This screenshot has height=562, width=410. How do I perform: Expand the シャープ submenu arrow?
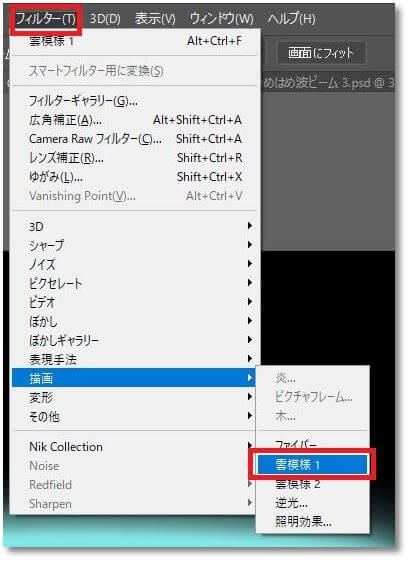[250, 245]
